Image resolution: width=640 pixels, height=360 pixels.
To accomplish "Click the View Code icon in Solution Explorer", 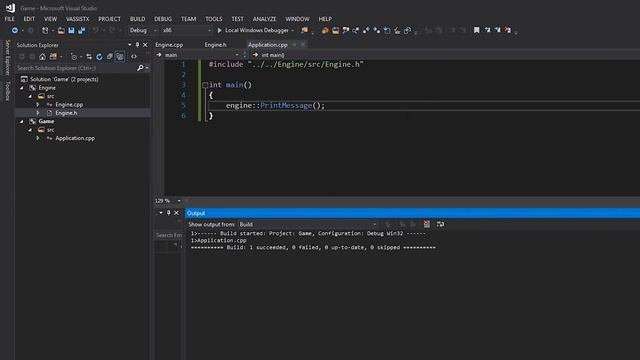I will [x=134, y=57].
